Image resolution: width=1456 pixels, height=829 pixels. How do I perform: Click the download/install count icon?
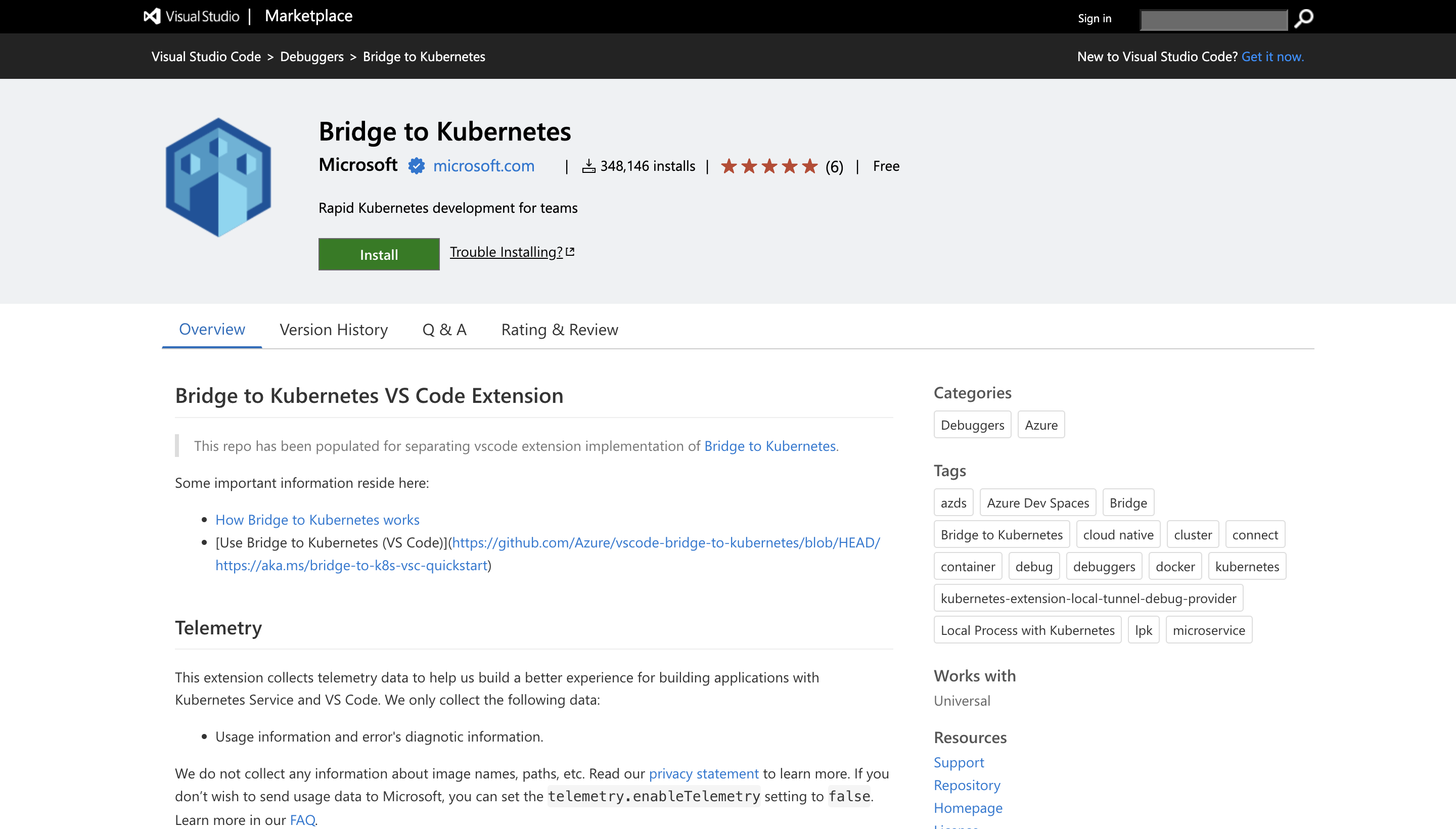pos(588,166)
